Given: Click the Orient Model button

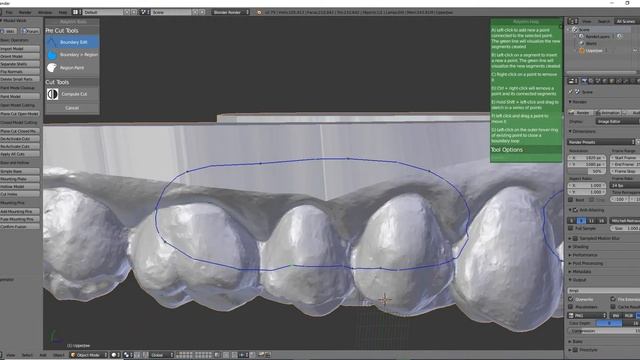Looking at the screenshot, I should (20, 56).
